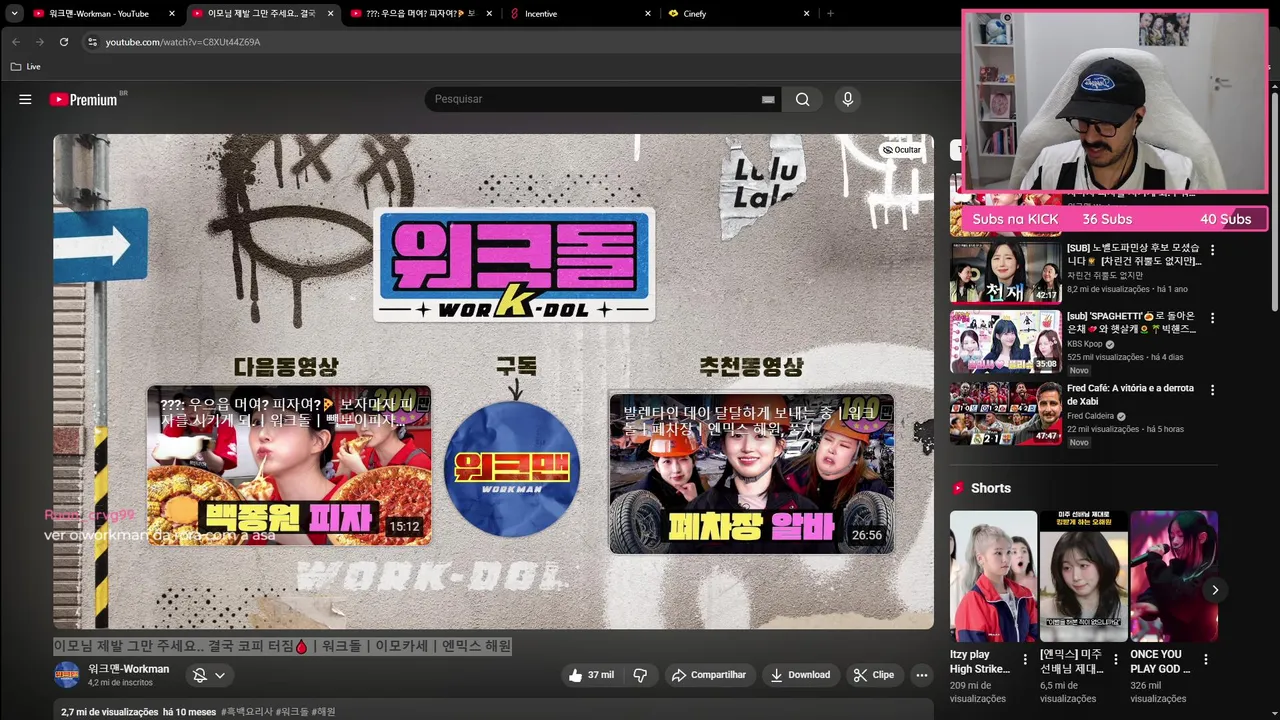Open the KBS Kpop channel name
Viewport: 1280px width, 720px height.
(1085, 344)
